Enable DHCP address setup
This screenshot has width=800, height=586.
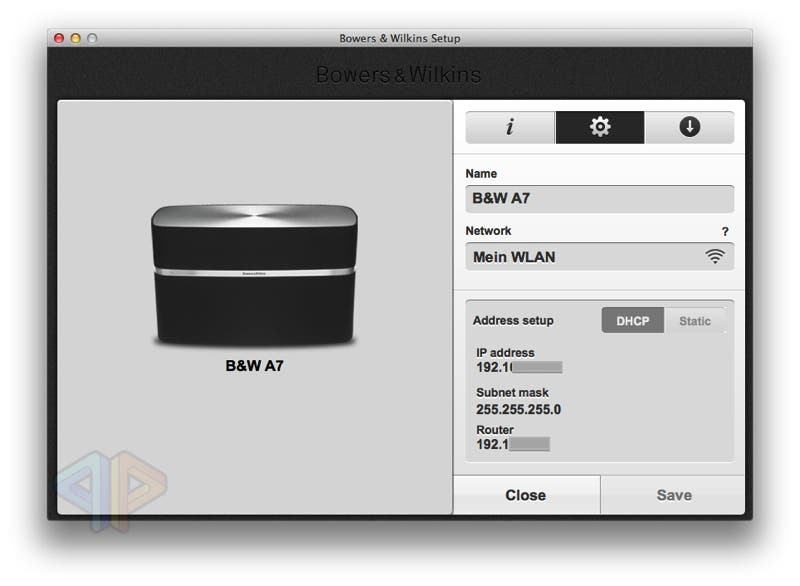tap(632, 321)
